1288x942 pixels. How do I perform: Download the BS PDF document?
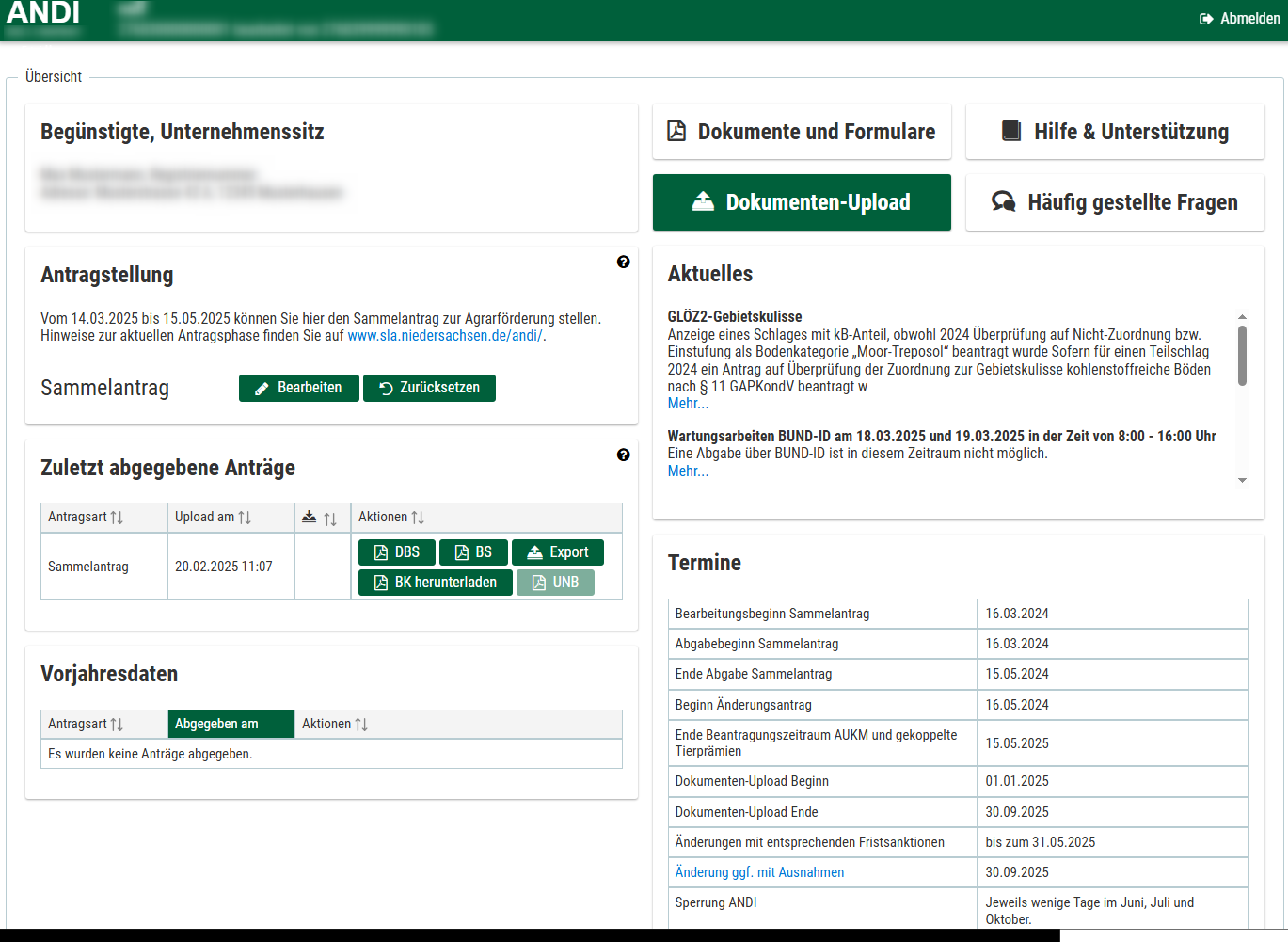pyautogui.click(x=473, y=552)
